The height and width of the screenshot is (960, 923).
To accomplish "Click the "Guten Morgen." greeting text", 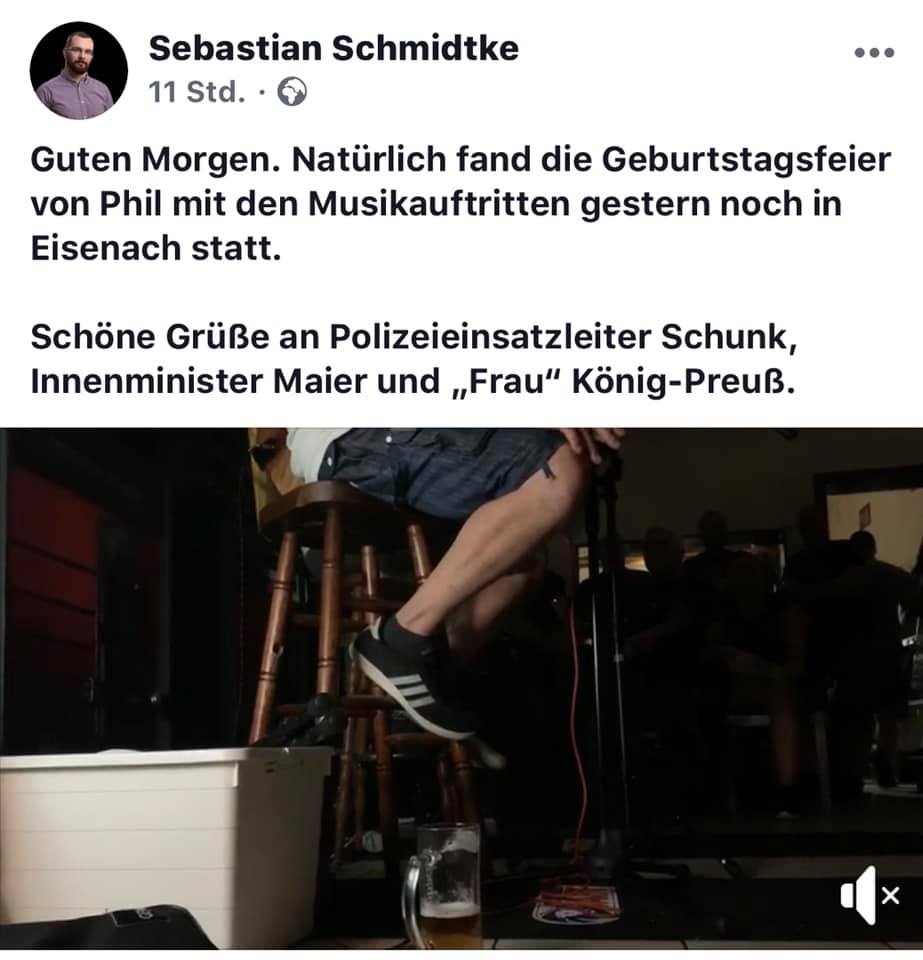I will tap(155, 160).
